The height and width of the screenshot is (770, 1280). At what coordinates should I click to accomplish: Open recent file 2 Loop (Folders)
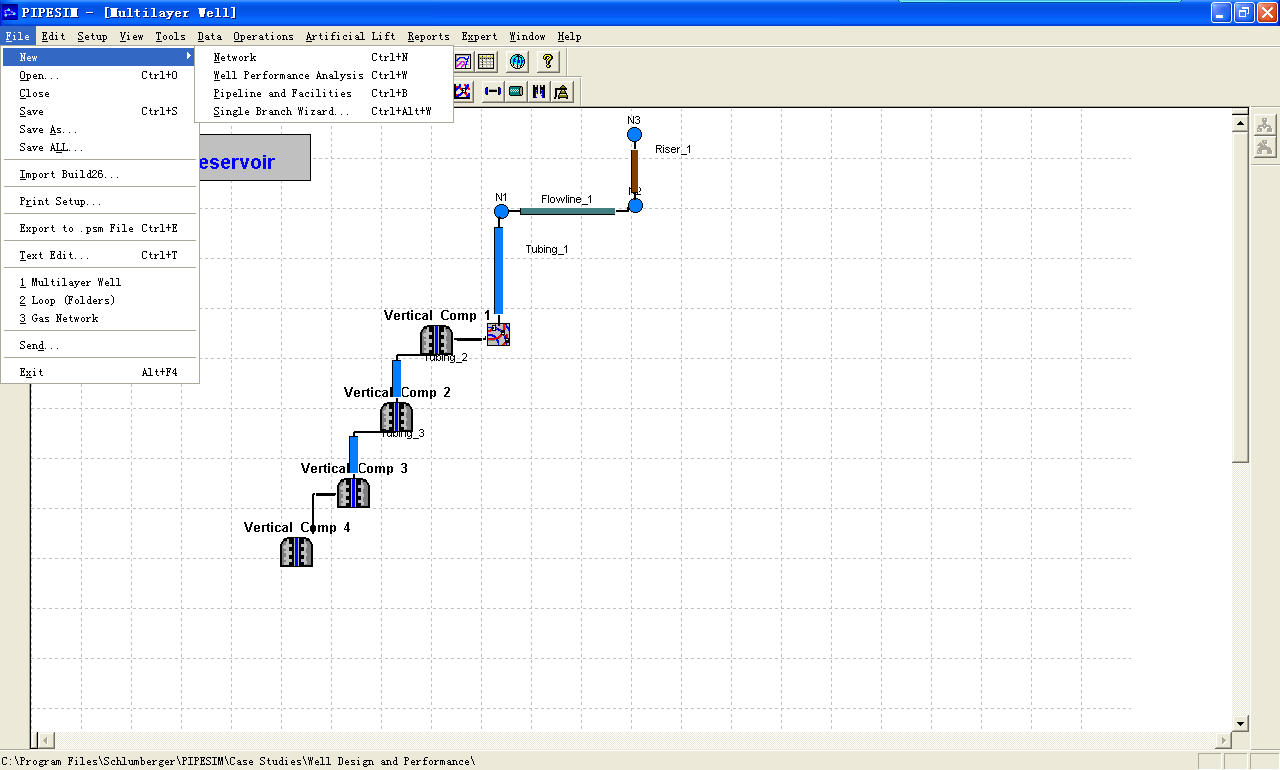click(x=100, y=300)
